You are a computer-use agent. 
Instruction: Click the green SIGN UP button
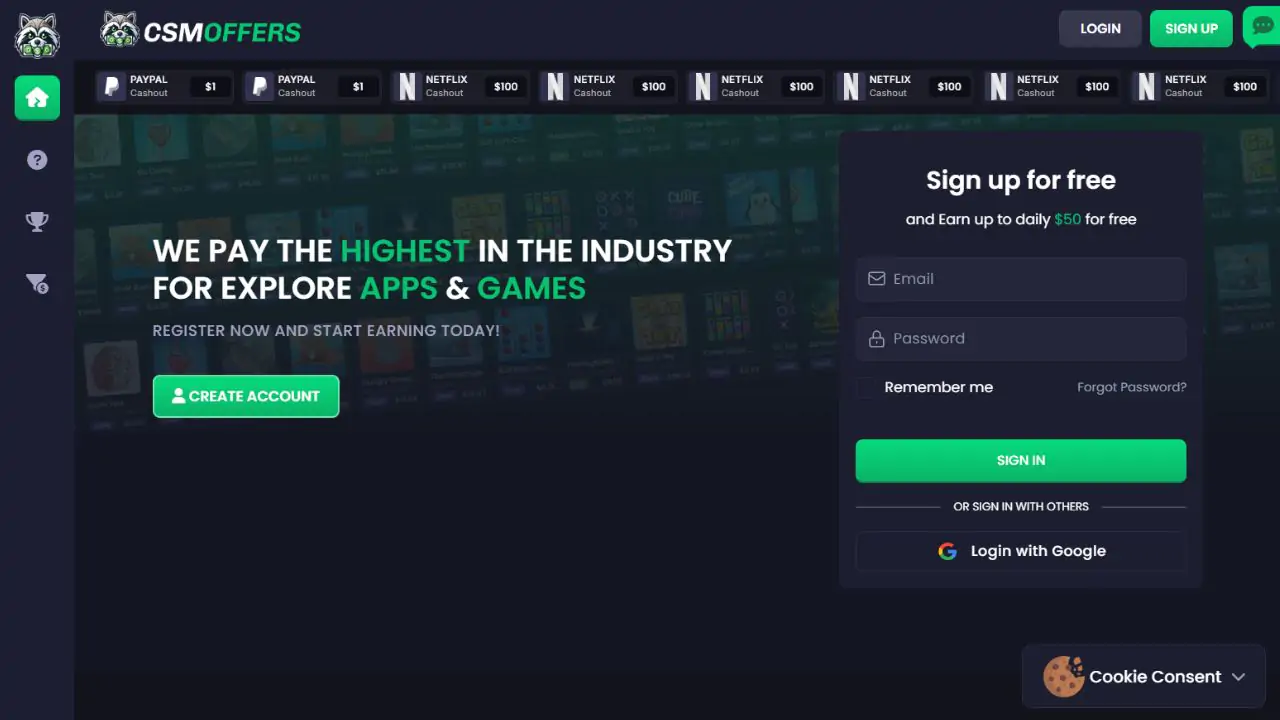pos(1191,29)
